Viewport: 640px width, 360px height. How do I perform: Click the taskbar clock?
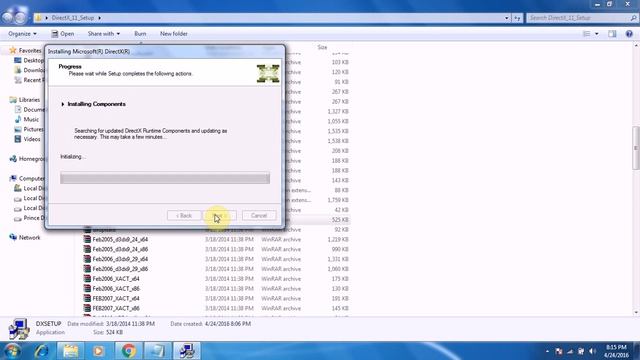(616, 351)
